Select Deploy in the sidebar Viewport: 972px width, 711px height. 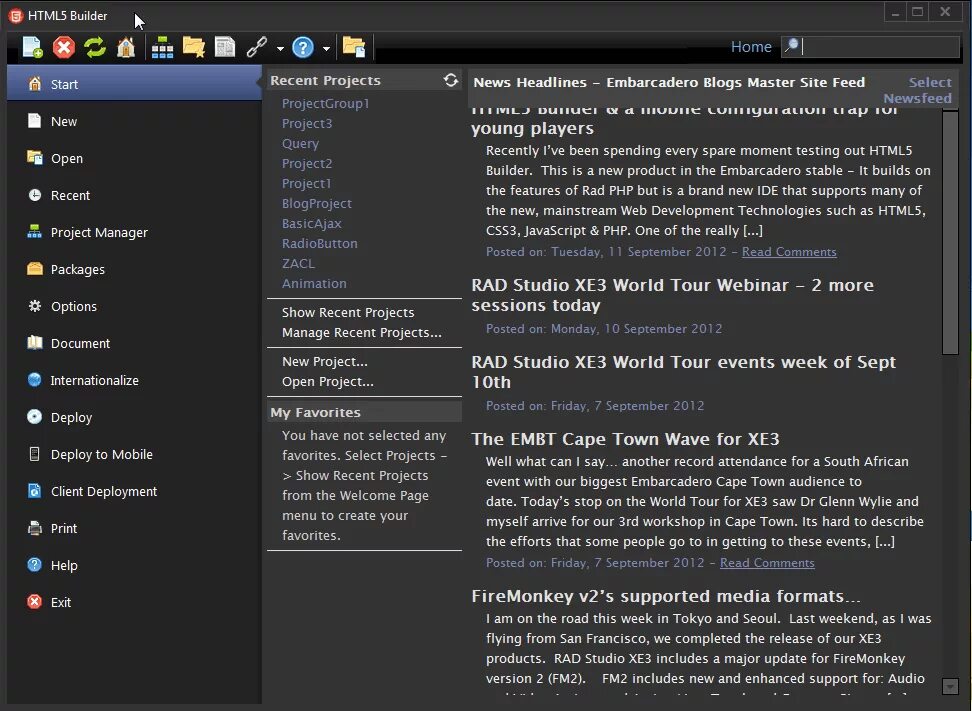point(135,417)
